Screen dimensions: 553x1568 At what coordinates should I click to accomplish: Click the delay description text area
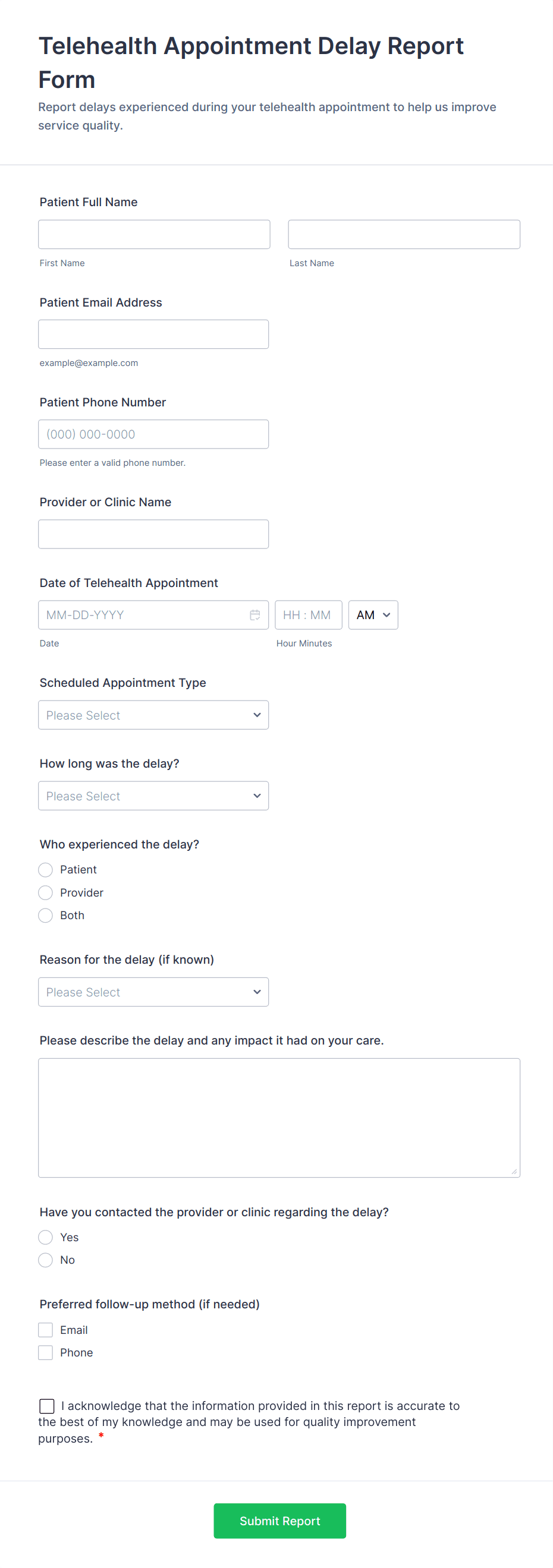[279, 1118]
